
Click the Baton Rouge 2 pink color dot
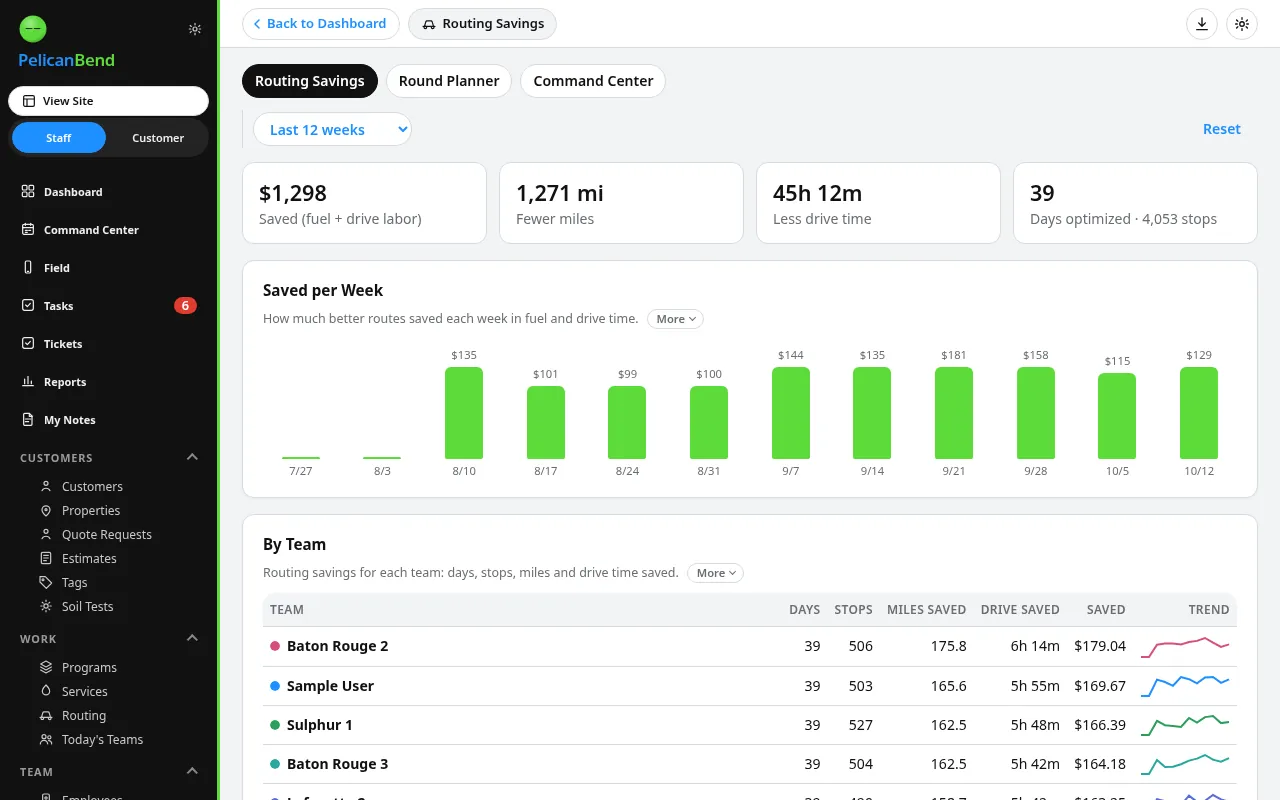coord(275,646)
